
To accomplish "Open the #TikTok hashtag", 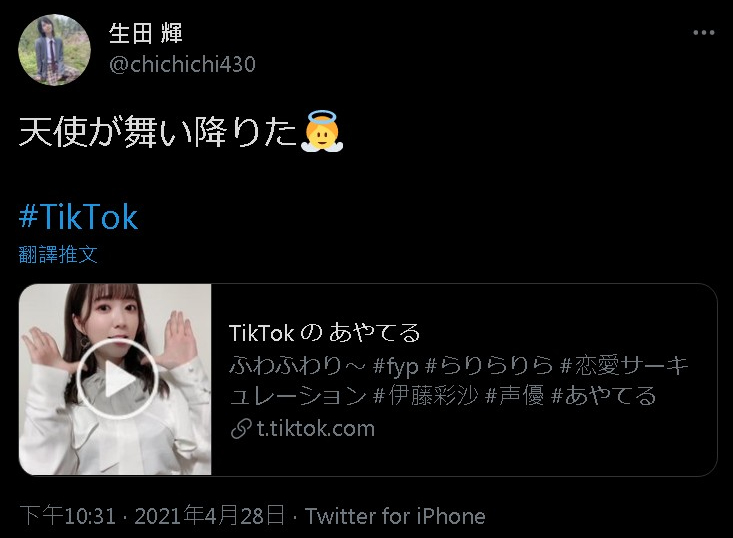I will coord(78,217).
